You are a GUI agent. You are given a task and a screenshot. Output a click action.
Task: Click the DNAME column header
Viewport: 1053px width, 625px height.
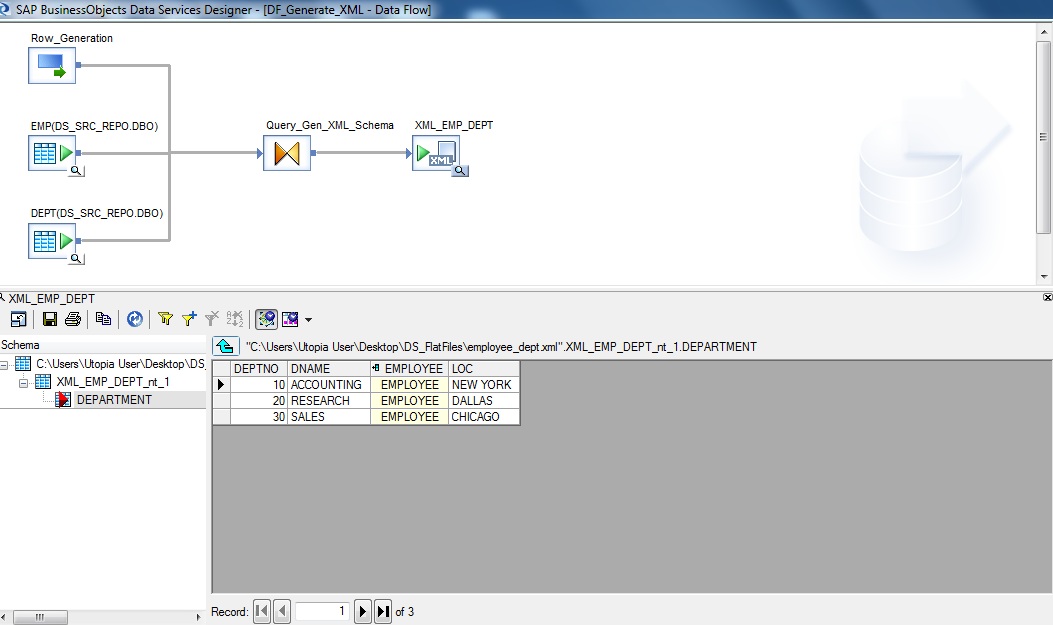tap(329, 369)
